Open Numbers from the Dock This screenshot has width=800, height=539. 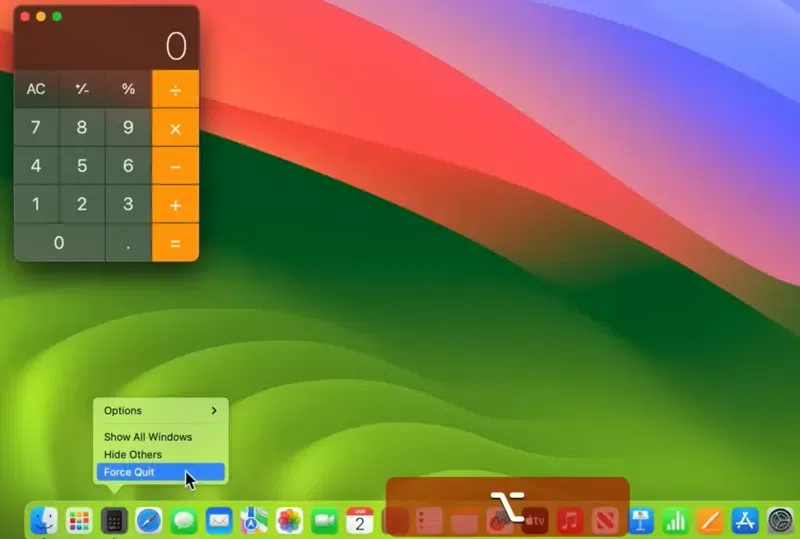point(675,521)
